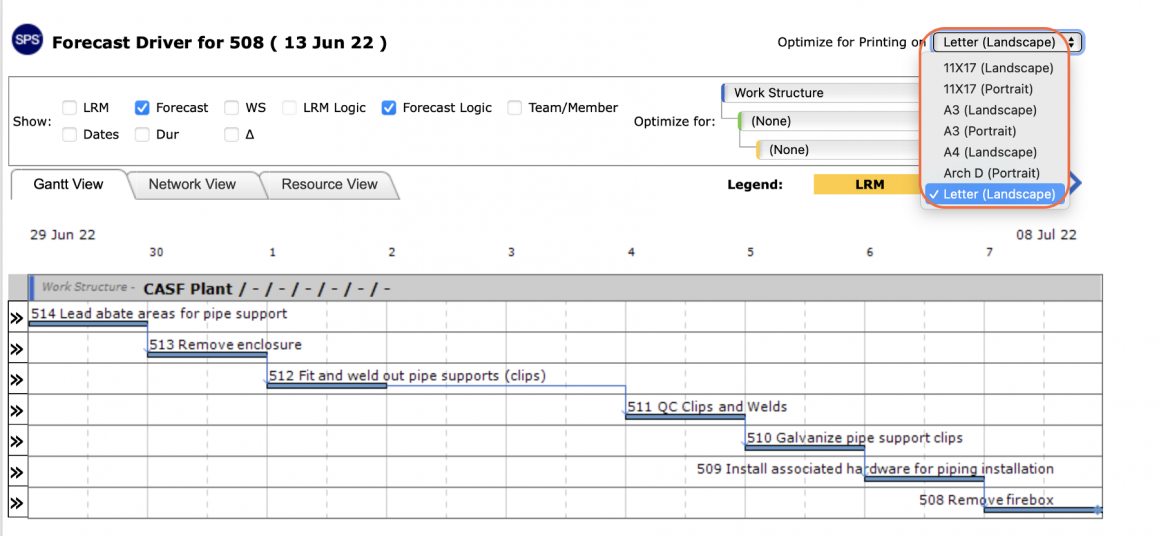The image size is (1170, 536).
Task: Click the 508 Remove firebox bar
Action: click(1043, 510)
